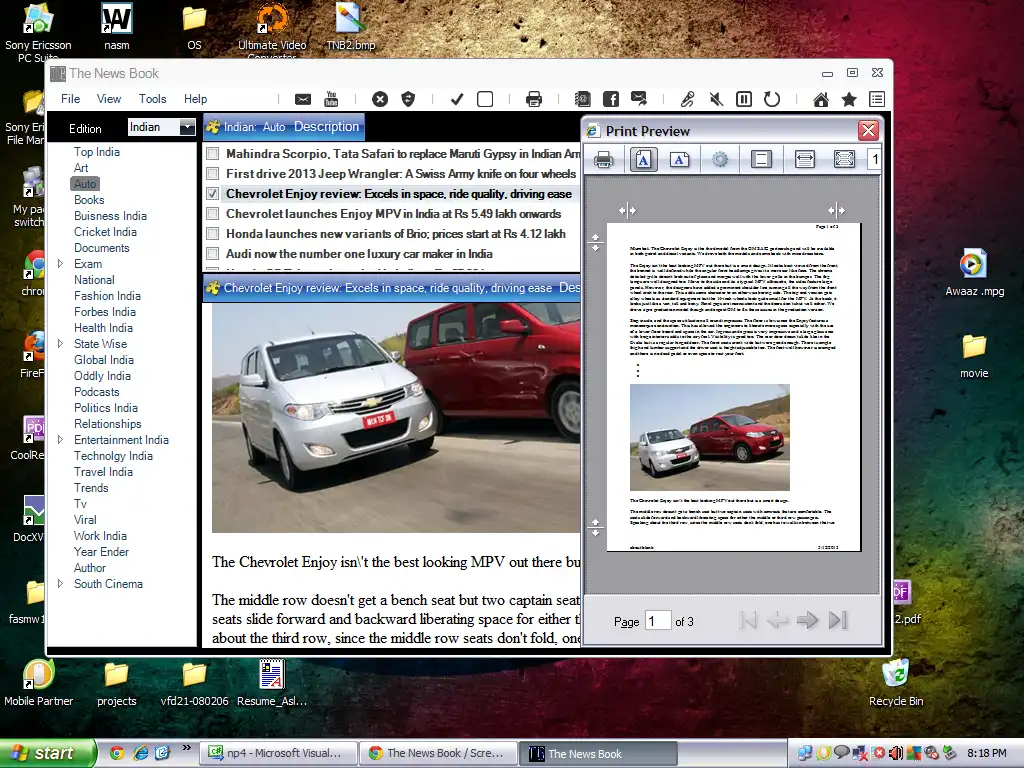This screenshot has height=768, width=1024.
Task: Uncheck the Chevrolet Enjoy review checkbox
Action: 212,194
